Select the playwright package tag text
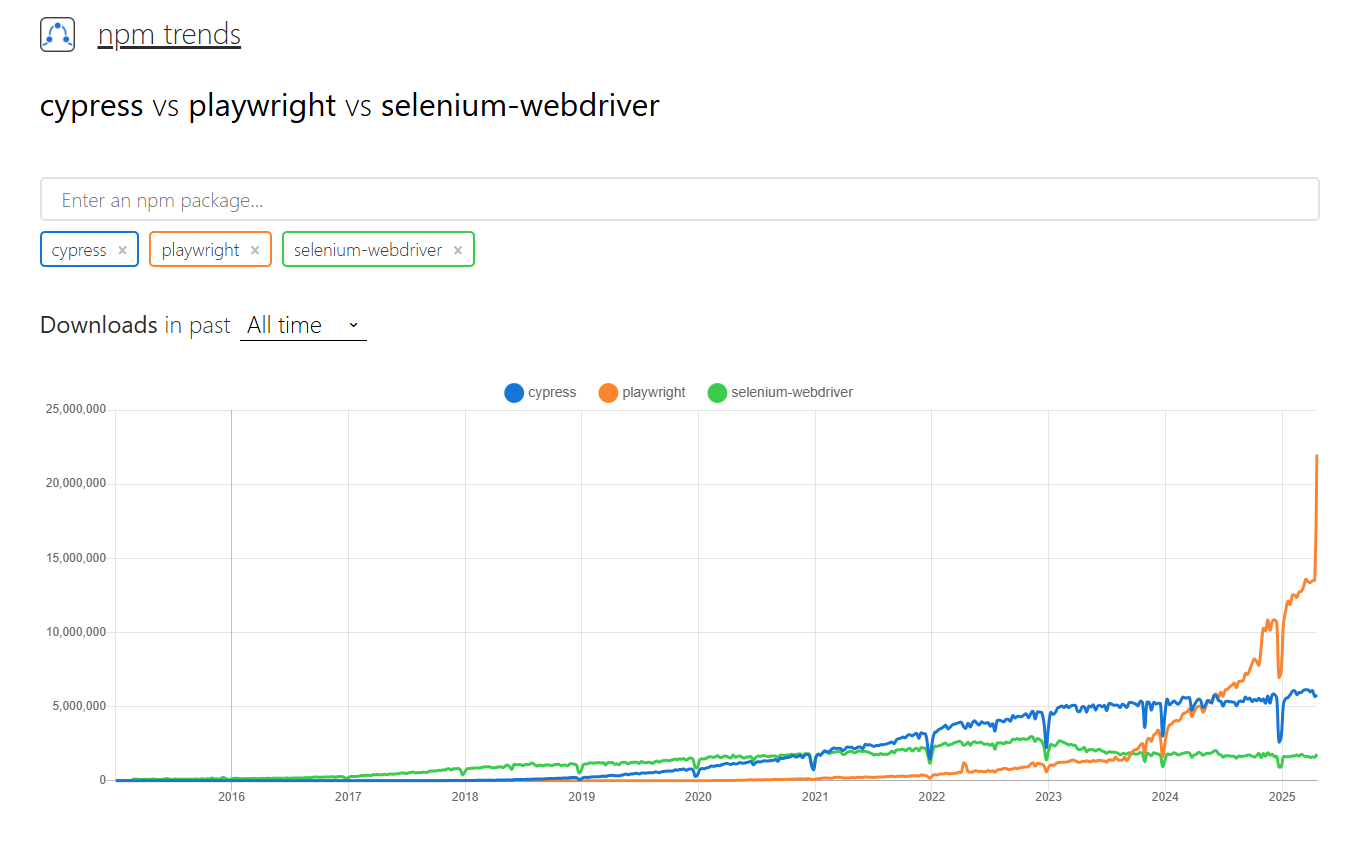 [201, 250]
